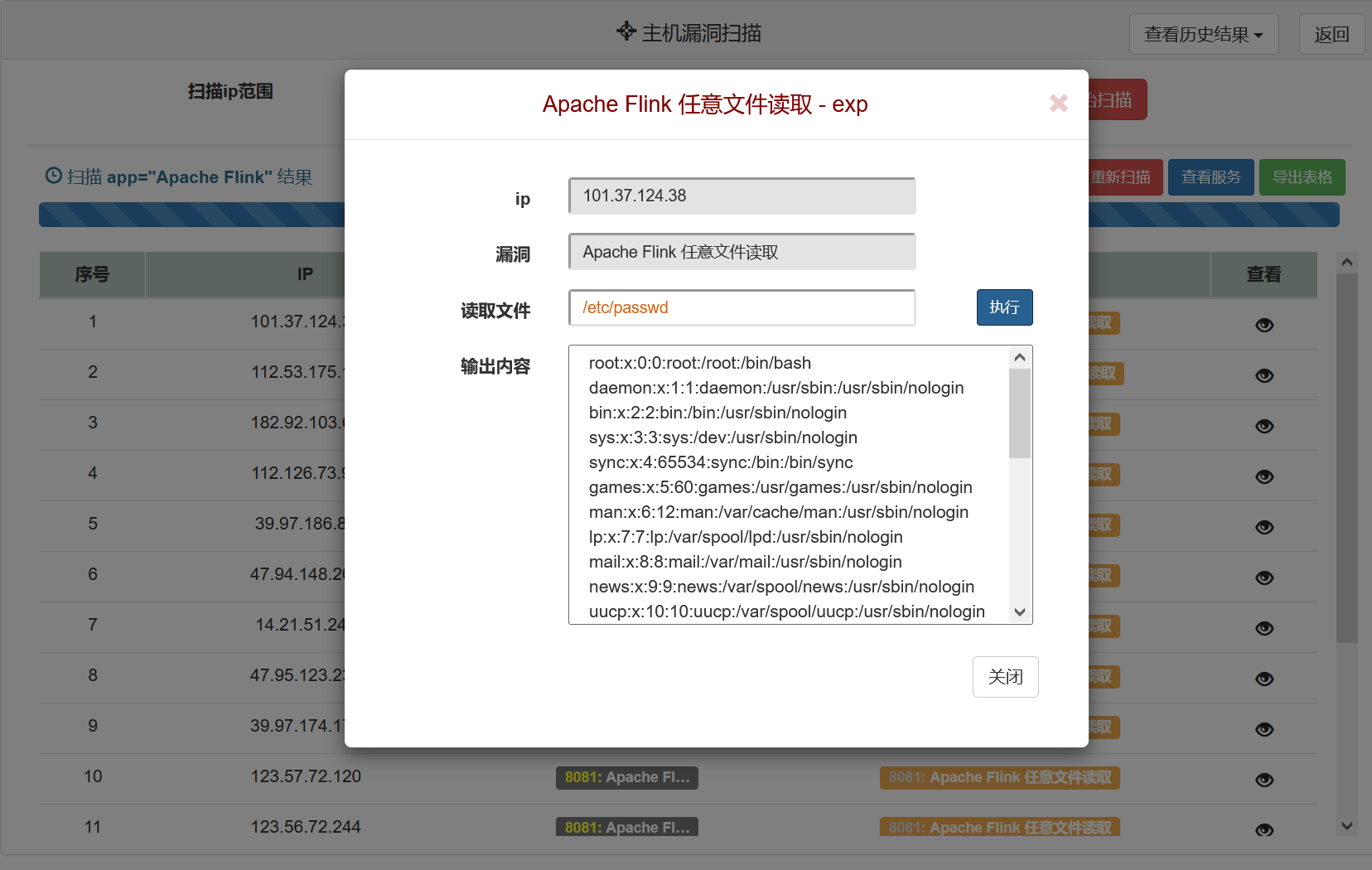Click the 扫描ip范围 label
The width and height of the screenshot is (1372, 870).
(230, 91)
